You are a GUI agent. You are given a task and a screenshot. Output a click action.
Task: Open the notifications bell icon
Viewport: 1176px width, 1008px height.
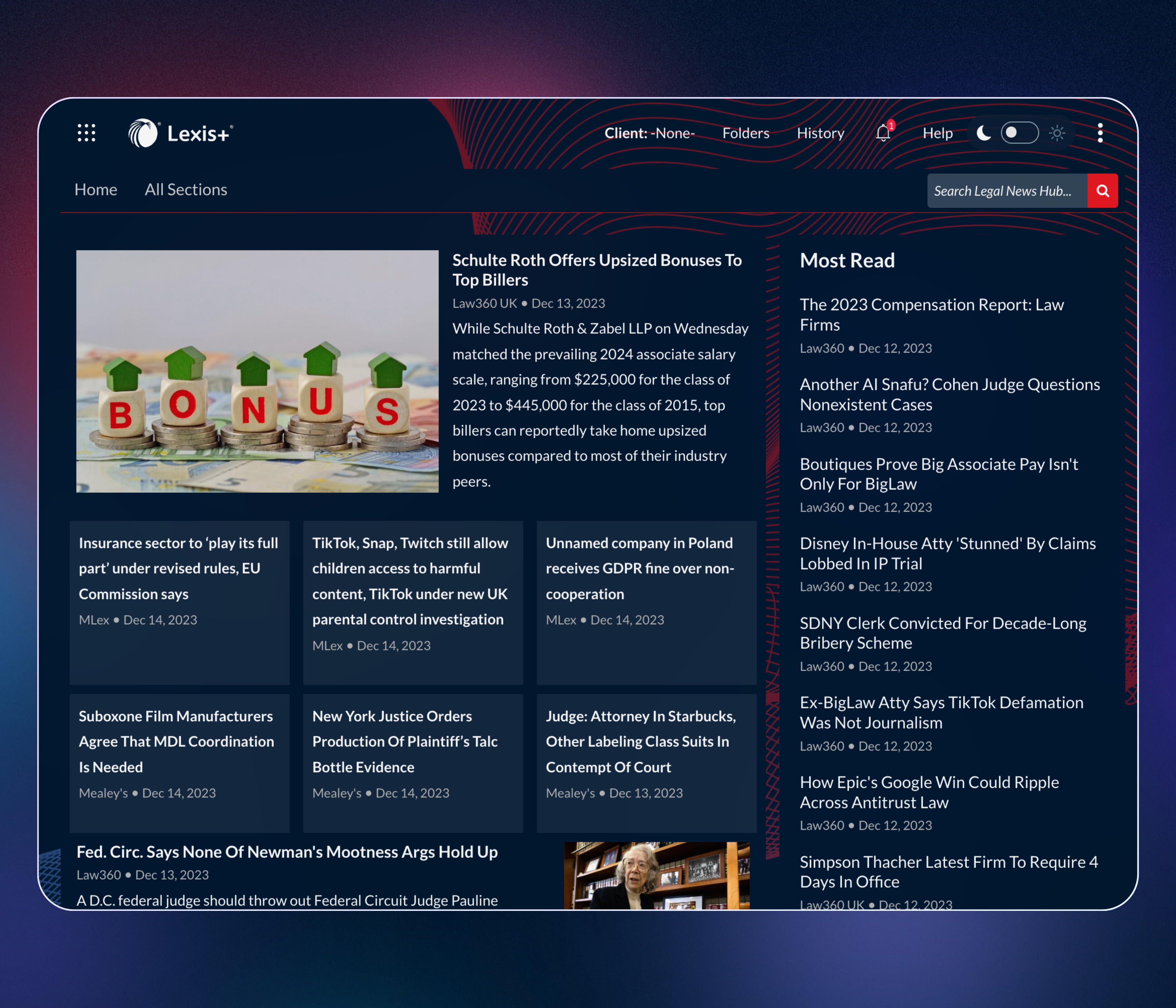tap(883, 133)
